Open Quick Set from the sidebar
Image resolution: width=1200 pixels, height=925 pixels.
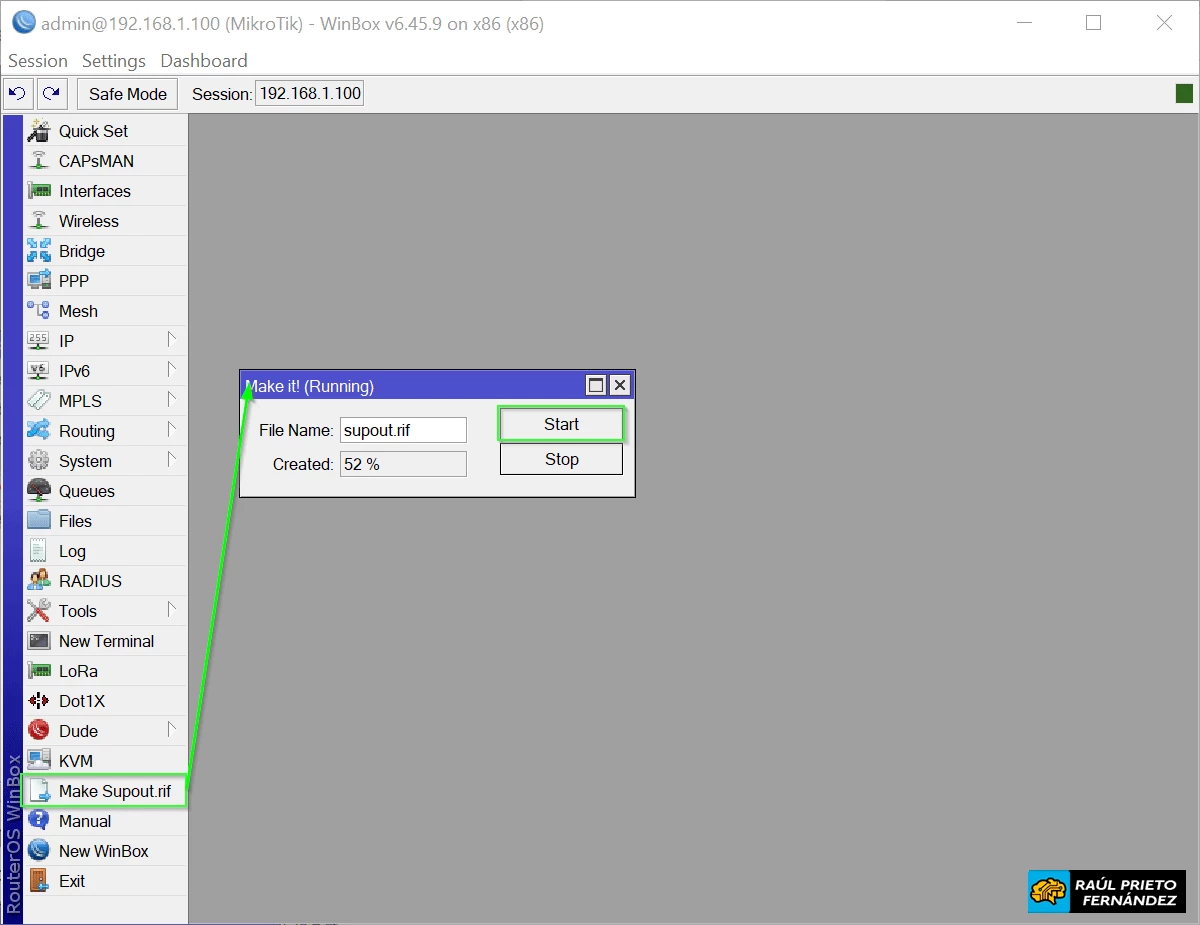(92, 130)
